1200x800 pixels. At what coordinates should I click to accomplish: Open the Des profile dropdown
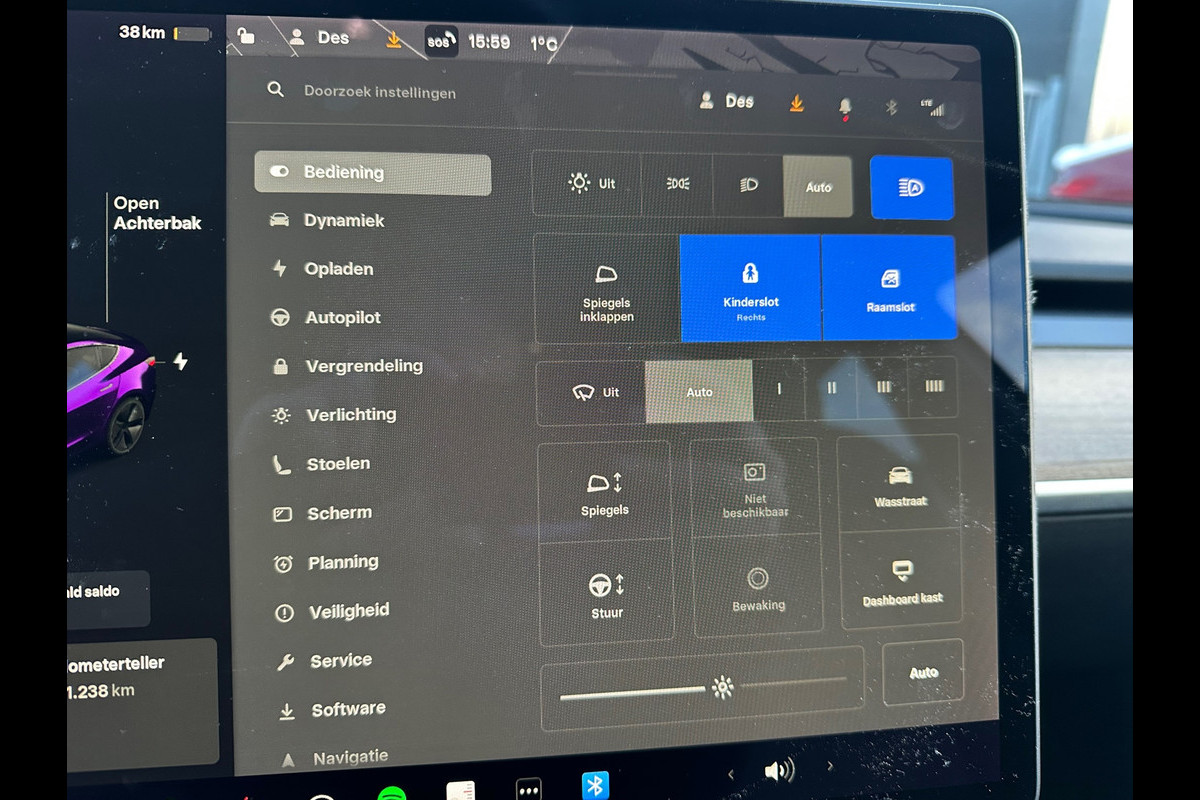727,101
